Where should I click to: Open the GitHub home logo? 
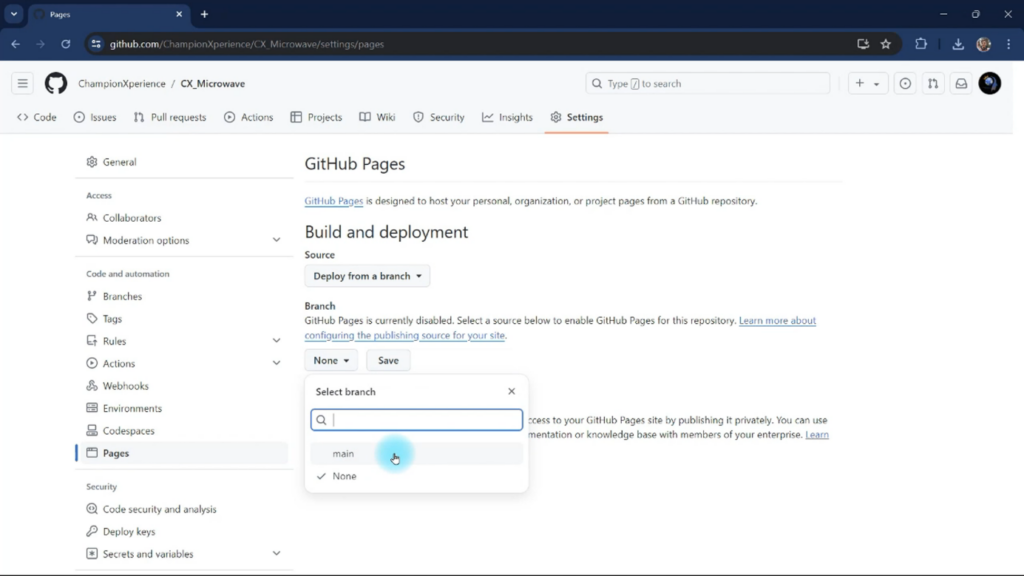click(x=56, y=84)
